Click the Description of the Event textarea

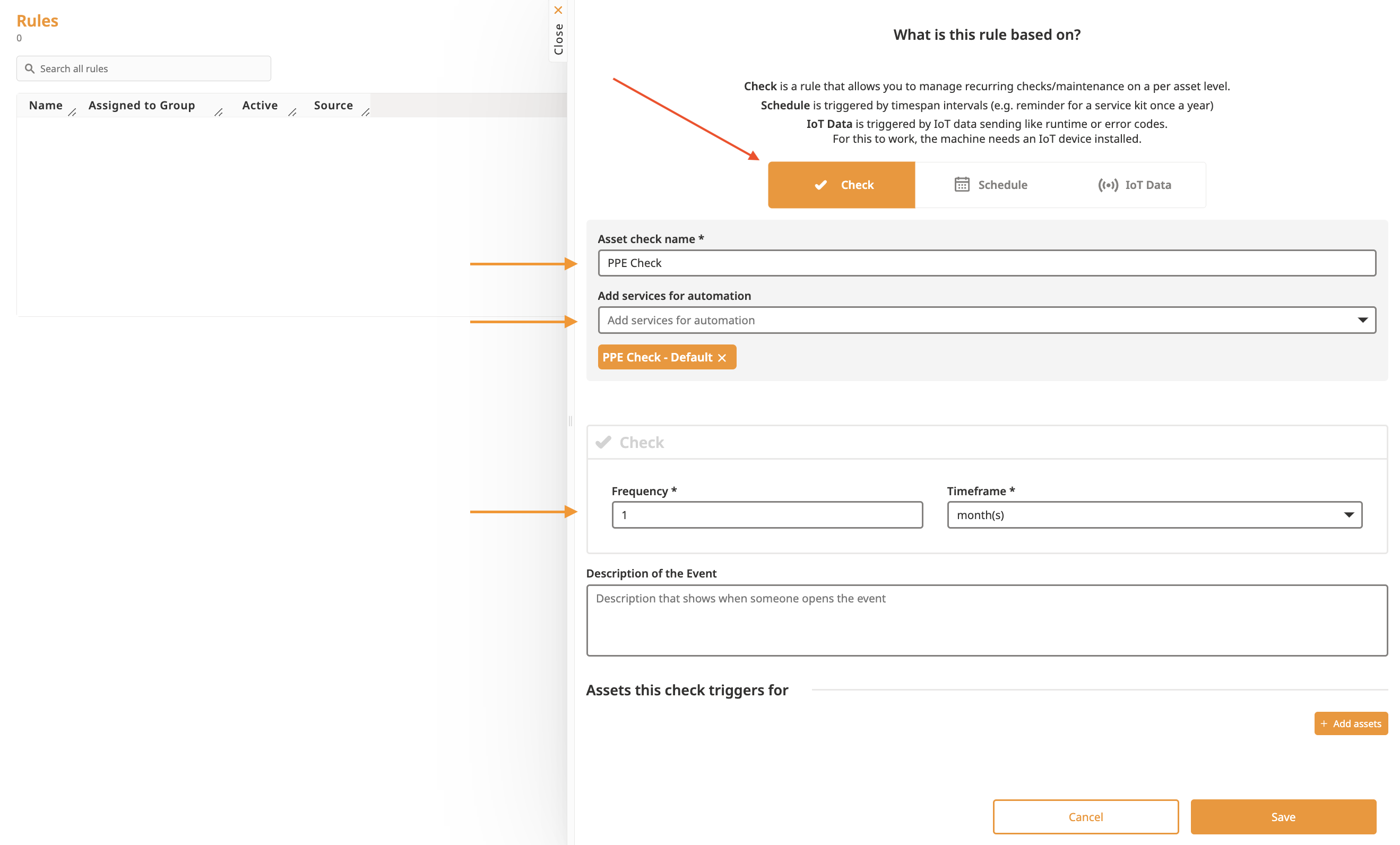tap(987, 620)
